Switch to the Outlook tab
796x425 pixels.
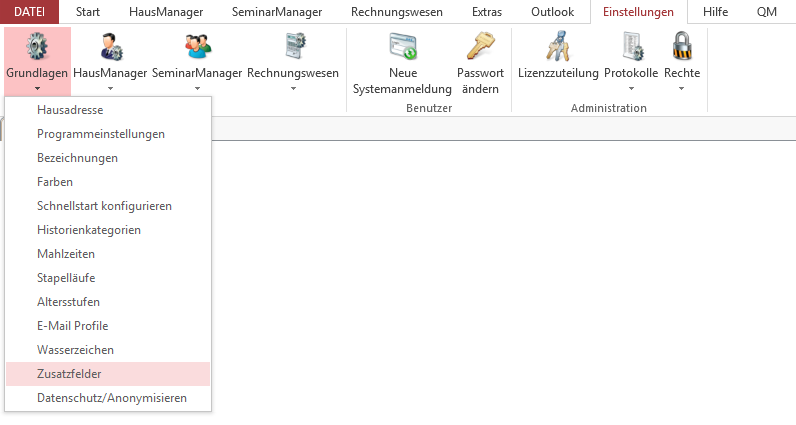pos(553,12)
